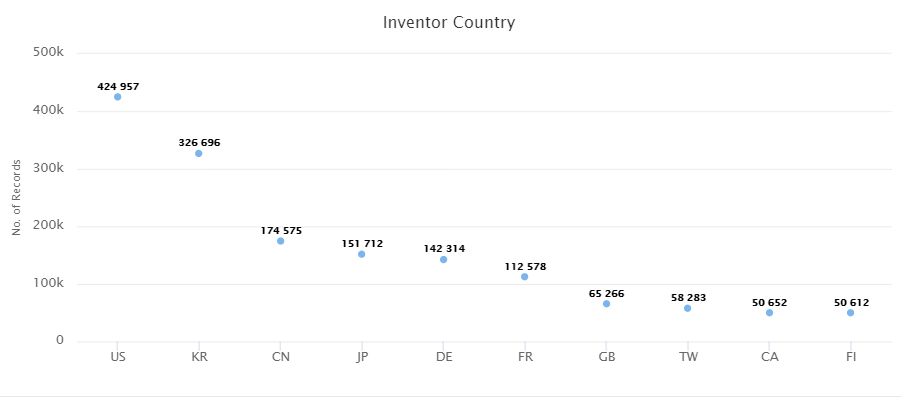Viewport: 908px width, 416px height.
Task: Click the 500k y-axis tick label
Action: click(x=48, y=52)
